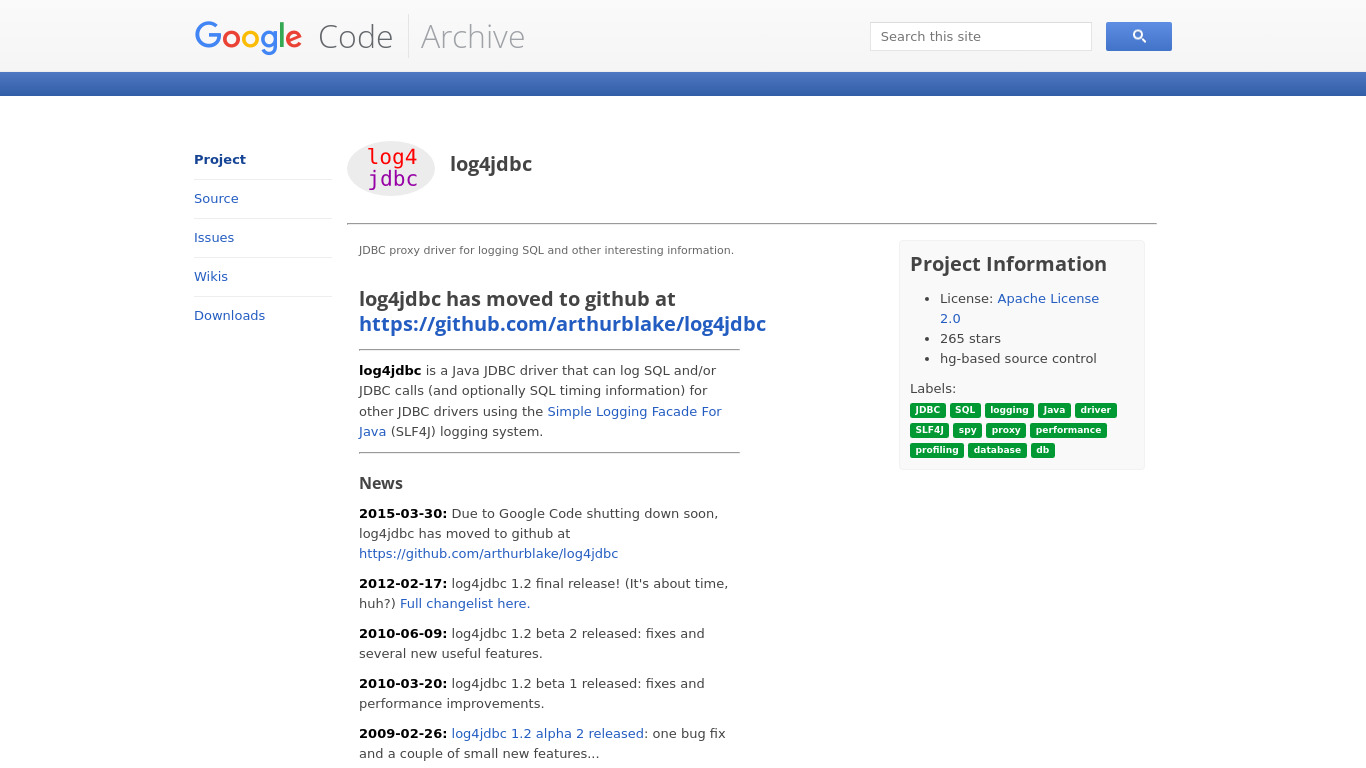The width and height of the screenshot is (1366, 768).
Task: Click the SQL label tag
Action: [965, 410]
